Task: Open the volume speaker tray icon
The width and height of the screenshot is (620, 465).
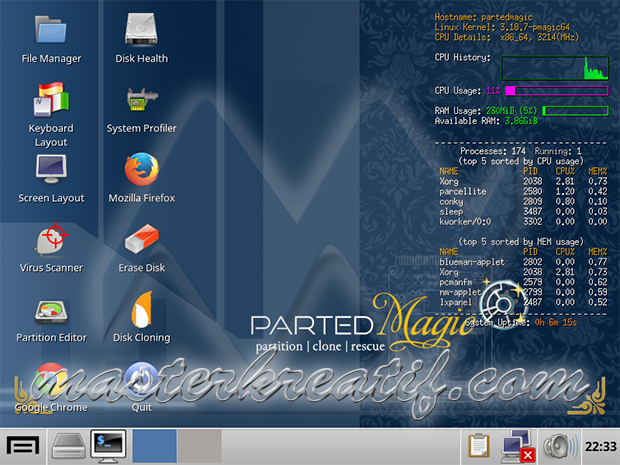Action: click(560, 446)
